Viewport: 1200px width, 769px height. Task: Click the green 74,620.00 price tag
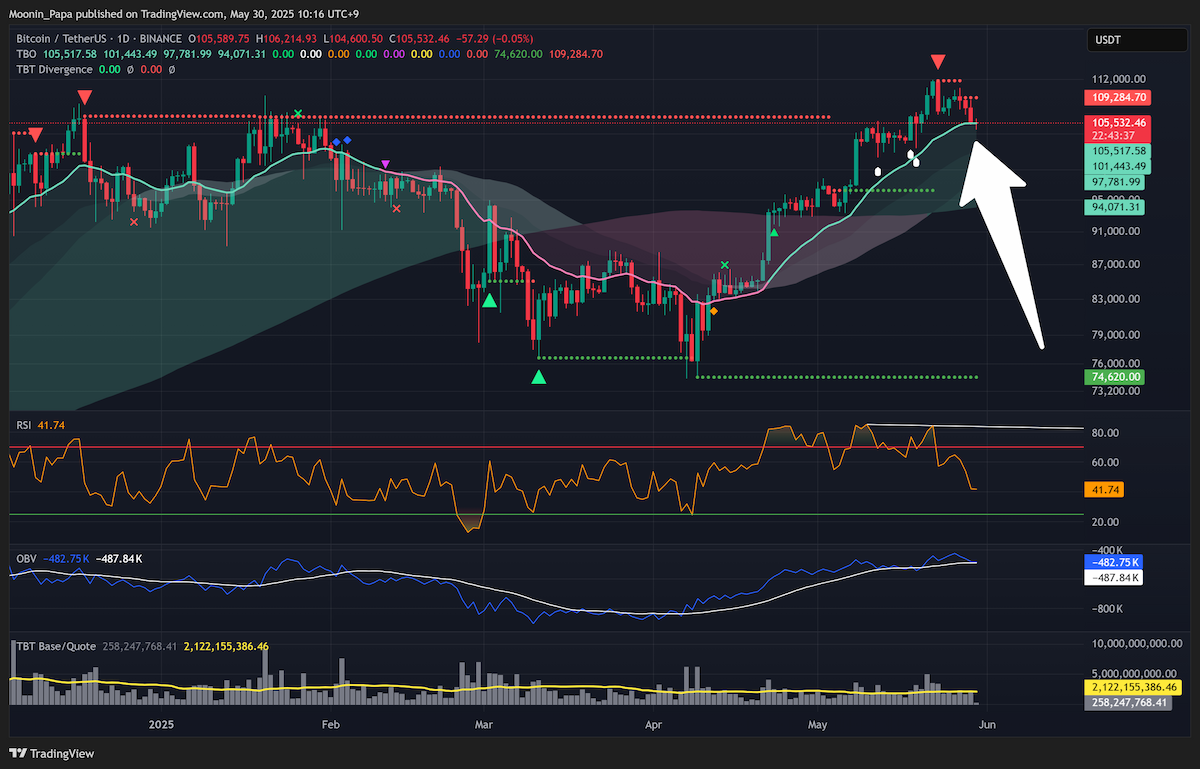(1114, 377)
